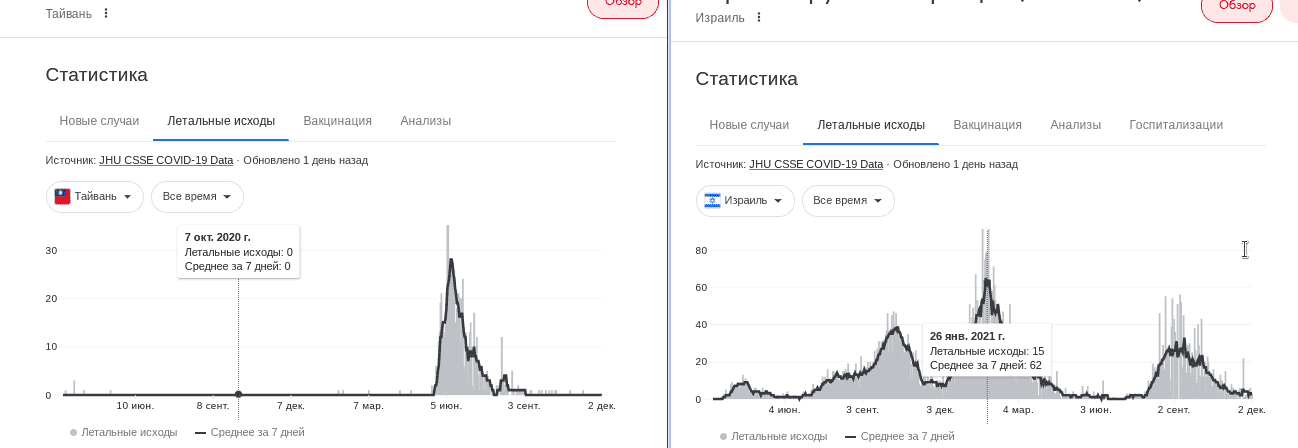Open the Госпитализации tab in Israel panel
Viewport: 1298px width, 448px height.
point(1176,125)
